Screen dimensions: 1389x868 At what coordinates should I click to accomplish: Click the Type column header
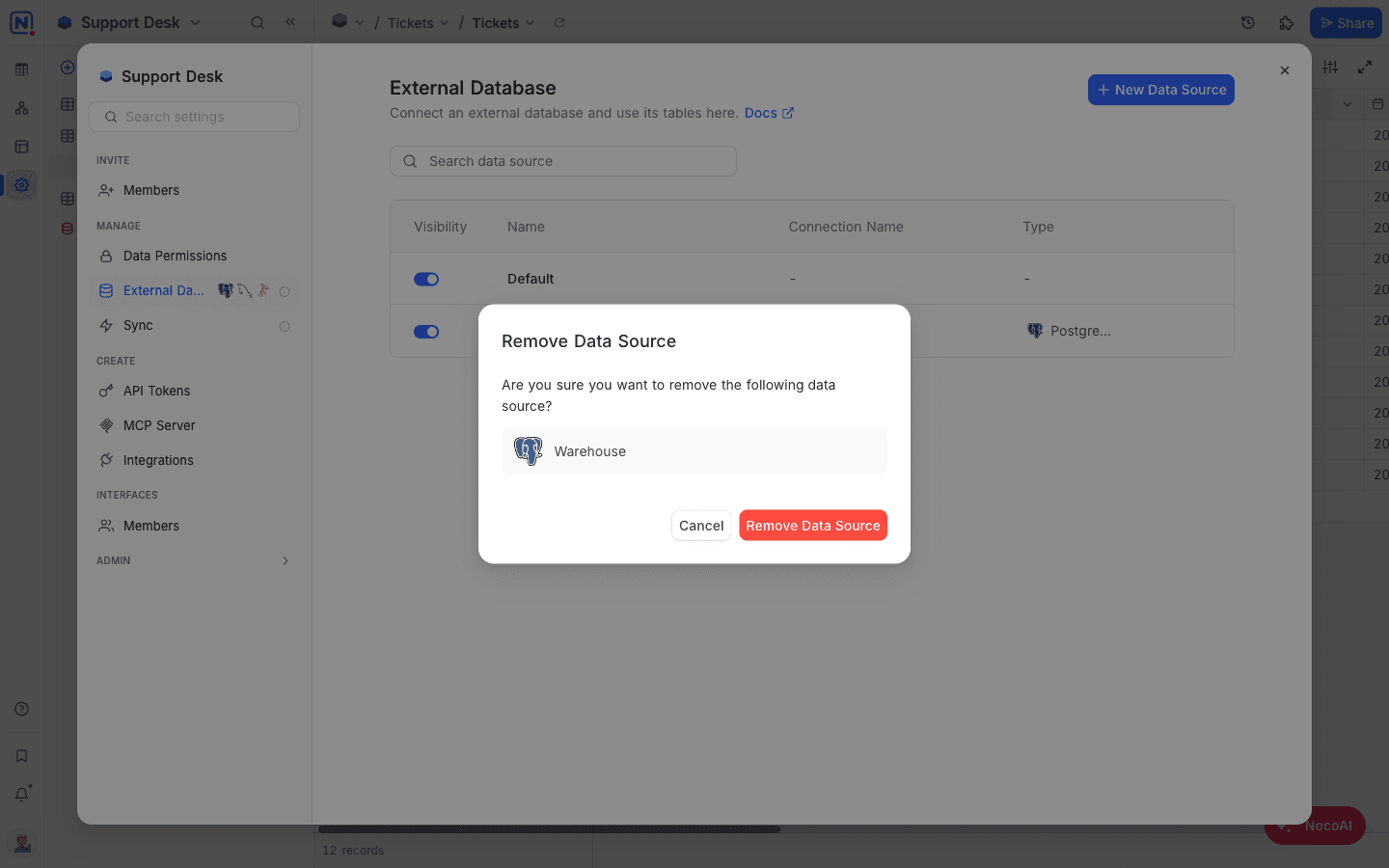click(1038, 227)
